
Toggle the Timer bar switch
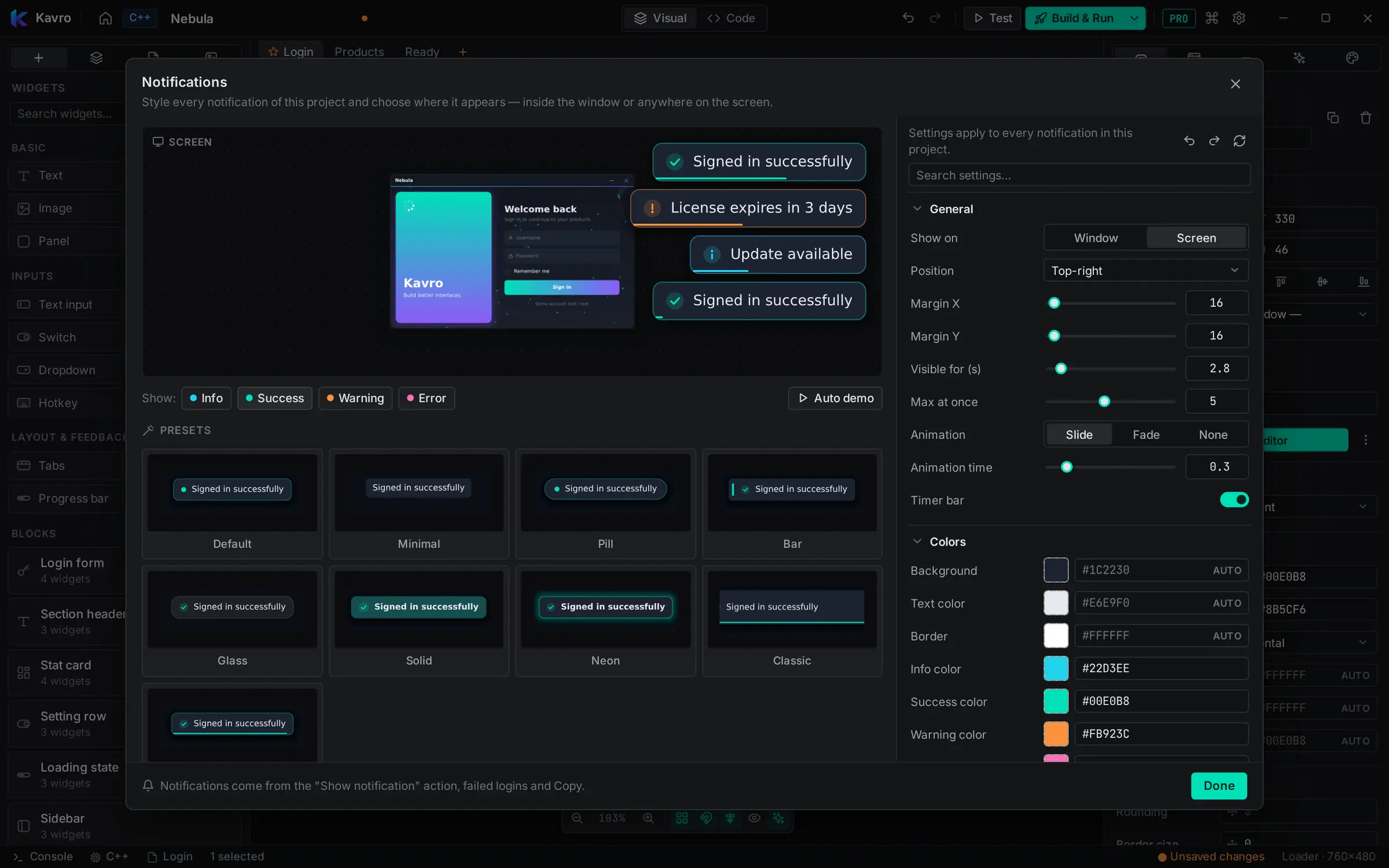(x=1234, y=499)
